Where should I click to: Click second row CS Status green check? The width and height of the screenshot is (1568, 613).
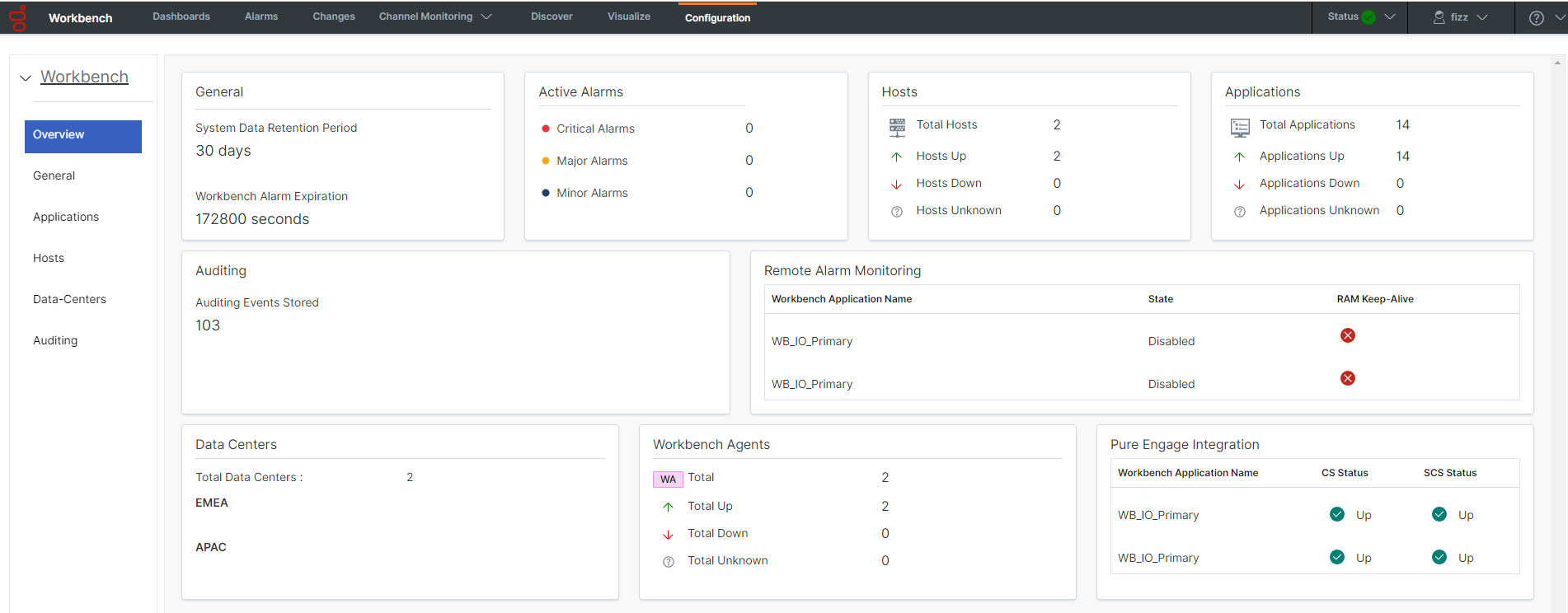pos(1337,557)
